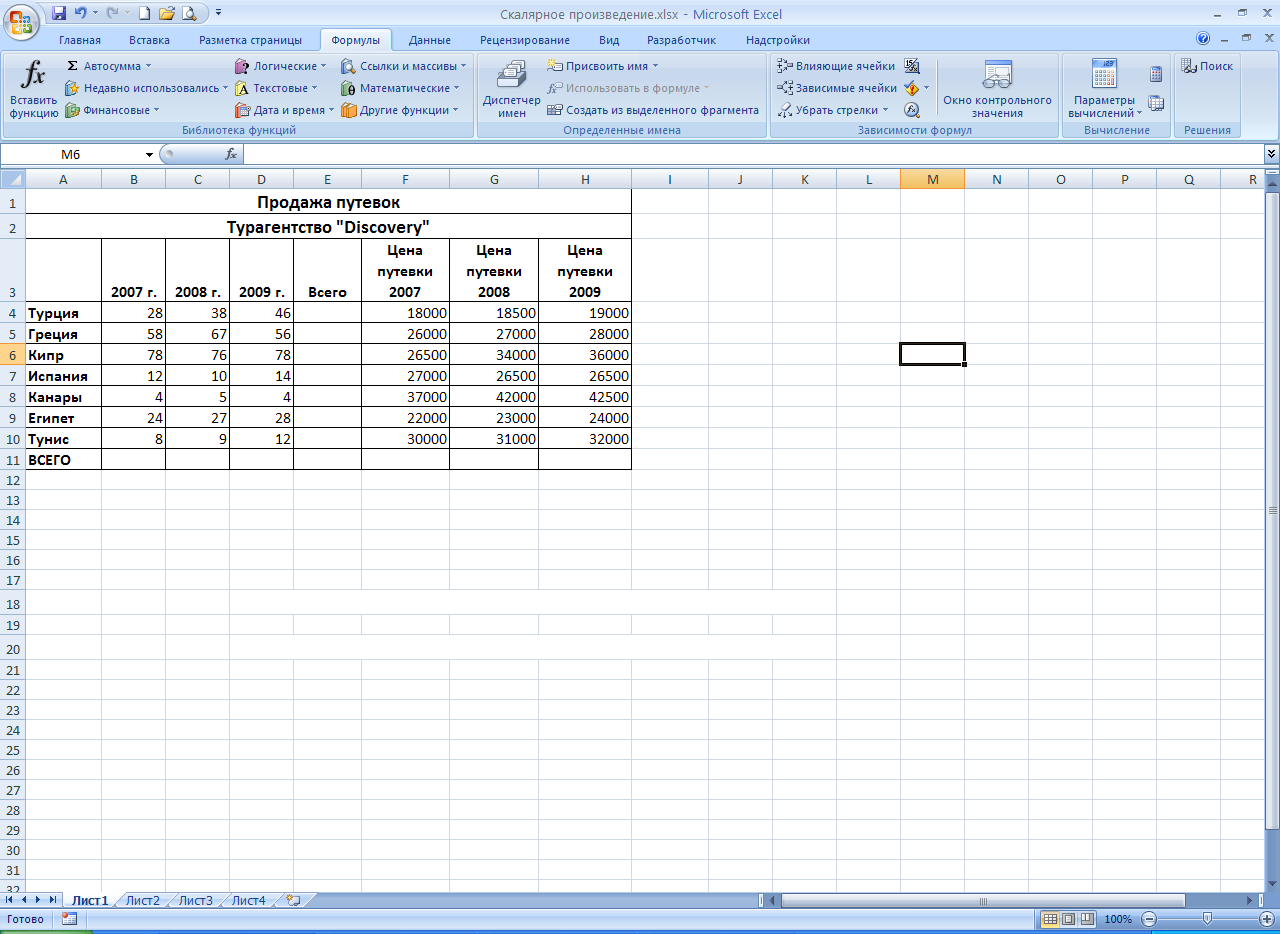The height and width of the screenshot is (934, 1280).
Task: Open Финансовые functions list
Action: pos(111,110)
